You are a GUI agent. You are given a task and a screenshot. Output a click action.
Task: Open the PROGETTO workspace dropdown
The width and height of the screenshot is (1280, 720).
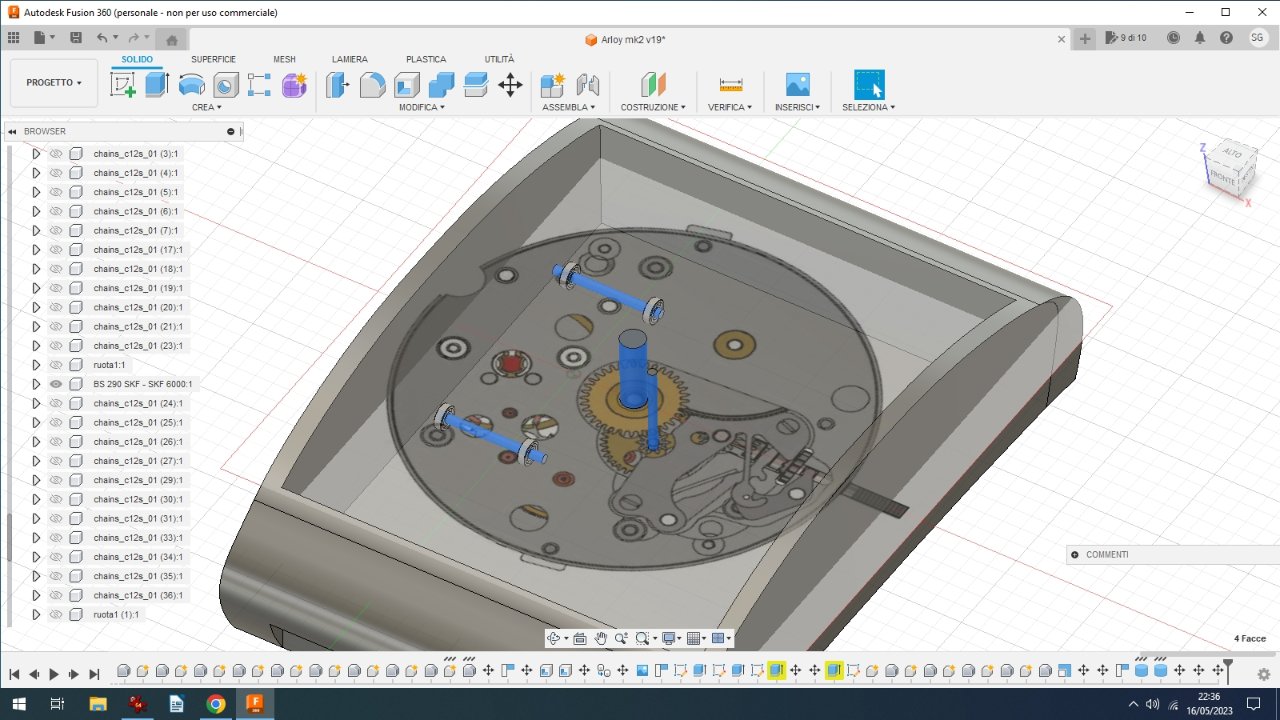click(x=54, y=83)
